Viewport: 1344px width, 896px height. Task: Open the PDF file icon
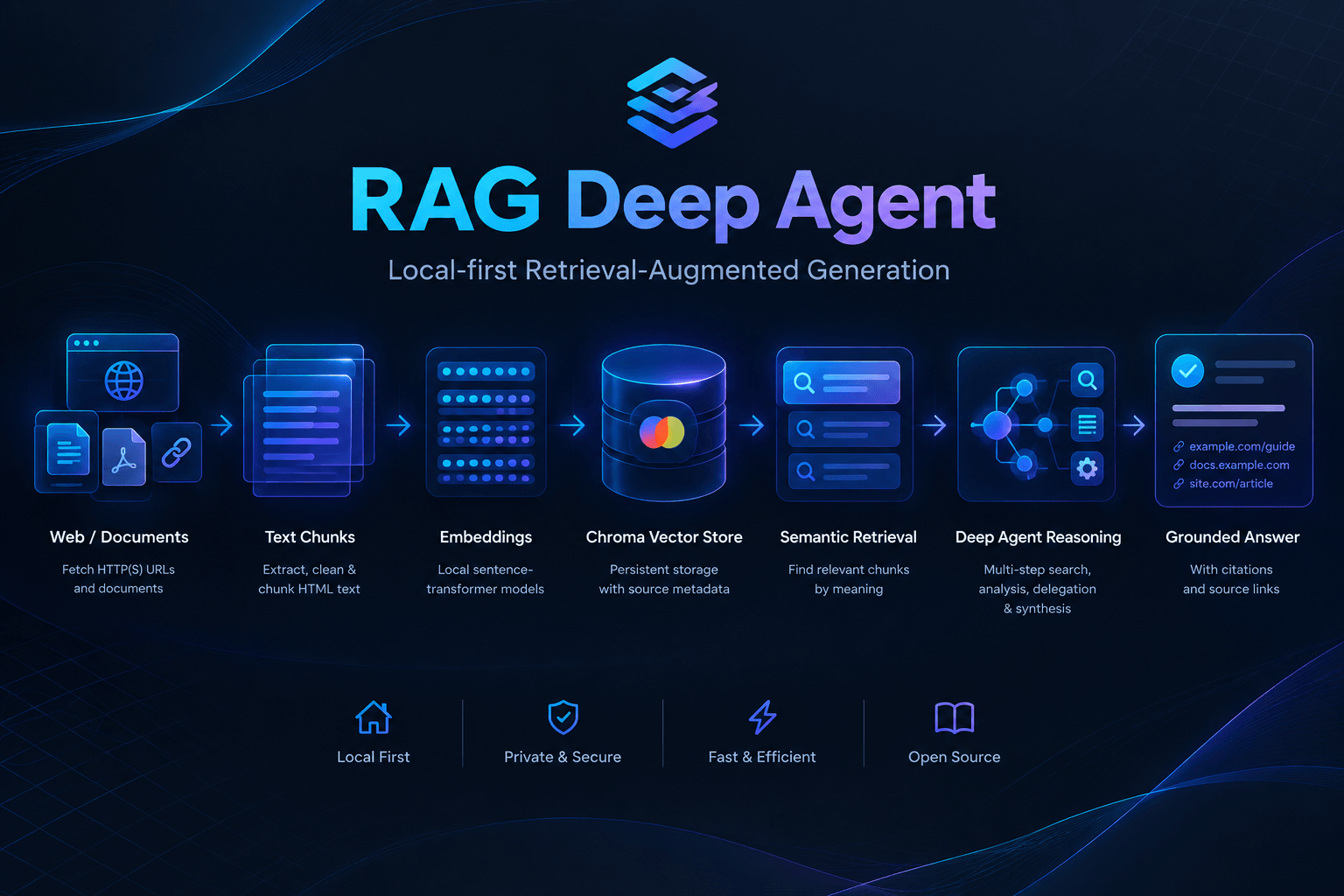[124, 456]
